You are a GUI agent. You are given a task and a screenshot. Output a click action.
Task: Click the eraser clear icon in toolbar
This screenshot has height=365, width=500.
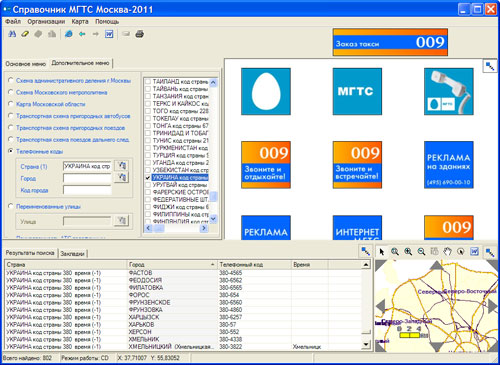(x=25, y=34)
